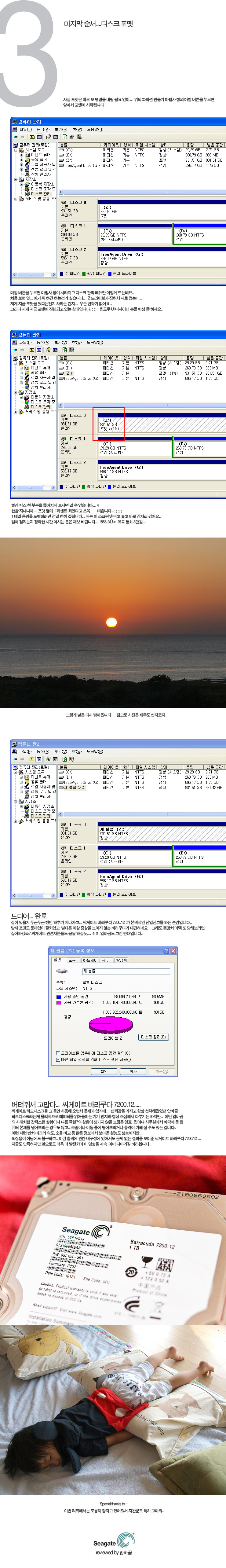Viewport: 226px width, 1568px height.
Task: Click 디스크 0 disk icon in 새 볼륨 (Z:) window
Action: 64,824
